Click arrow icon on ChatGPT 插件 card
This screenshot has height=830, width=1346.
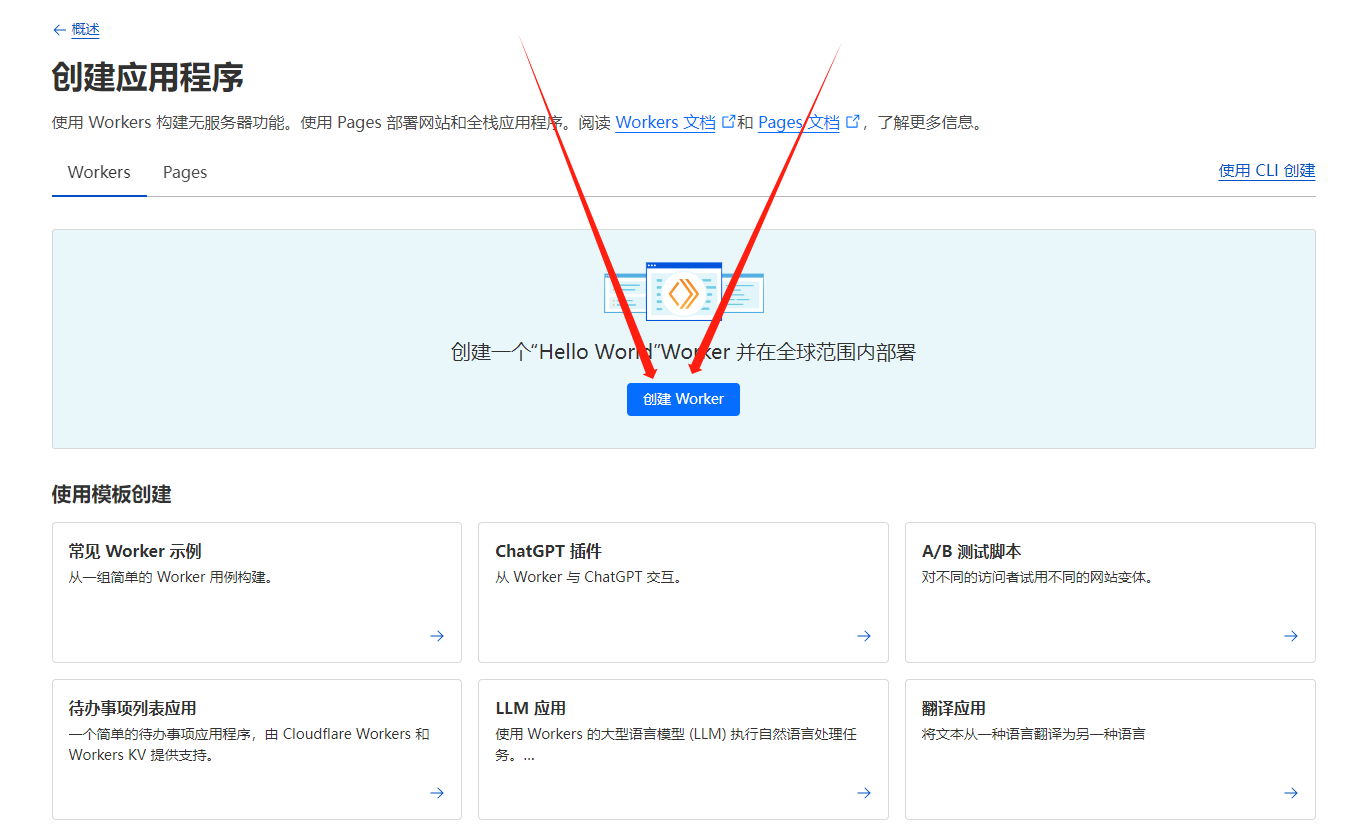pyautogui.click(x=864, y=636)
